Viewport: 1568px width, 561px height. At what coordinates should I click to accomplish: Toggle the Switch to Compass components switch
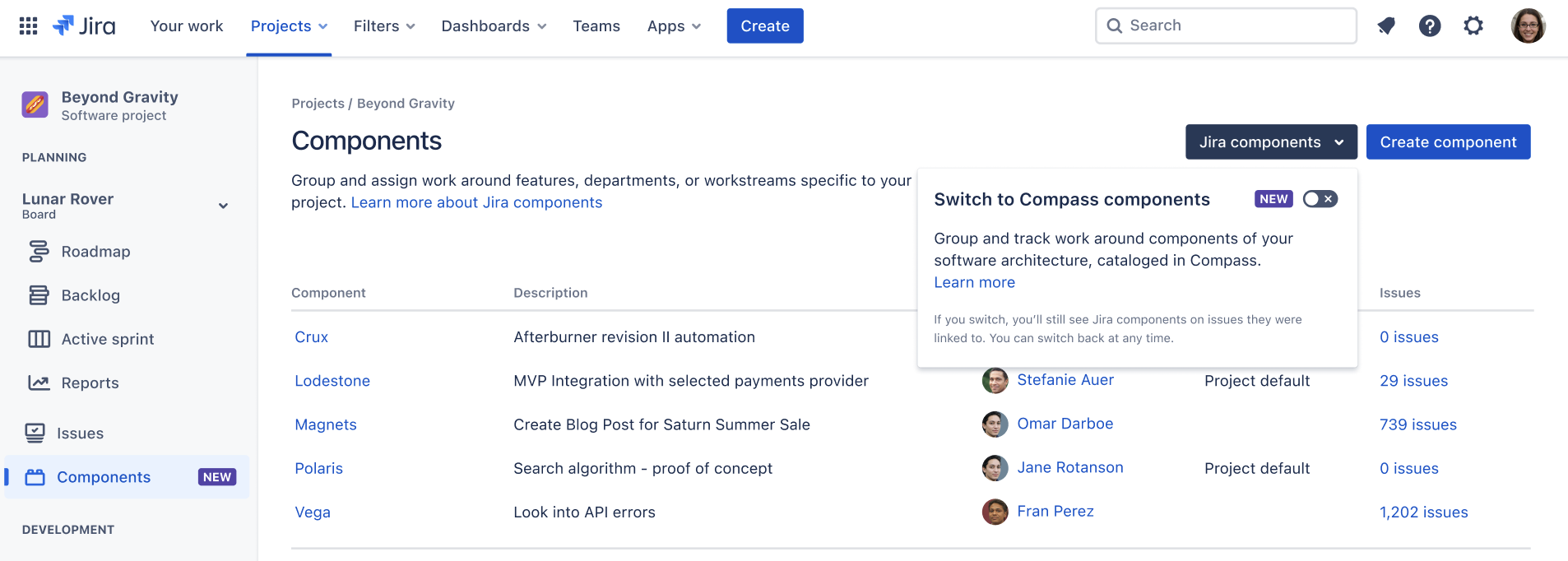(x=1320, y=199)
